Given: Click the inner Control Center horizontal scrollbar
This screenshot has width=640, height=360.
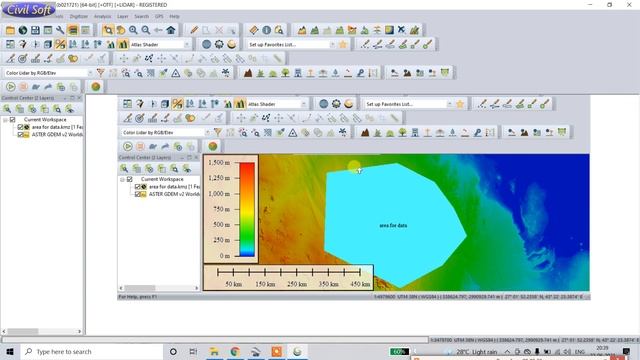Looking at the screenshot, I should click(159, 288).
